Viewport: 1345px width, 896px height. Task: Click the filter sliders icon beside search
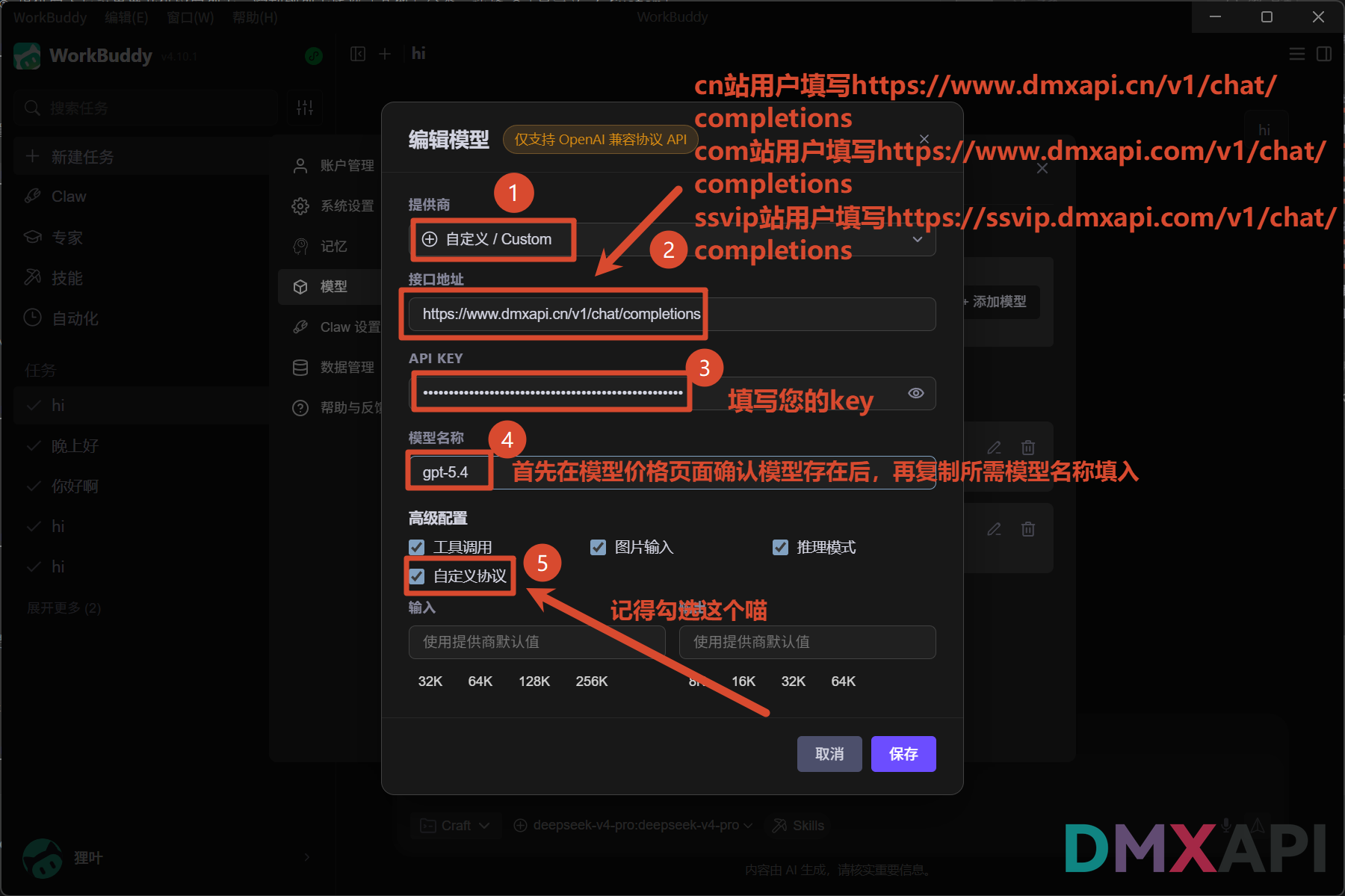305,108
